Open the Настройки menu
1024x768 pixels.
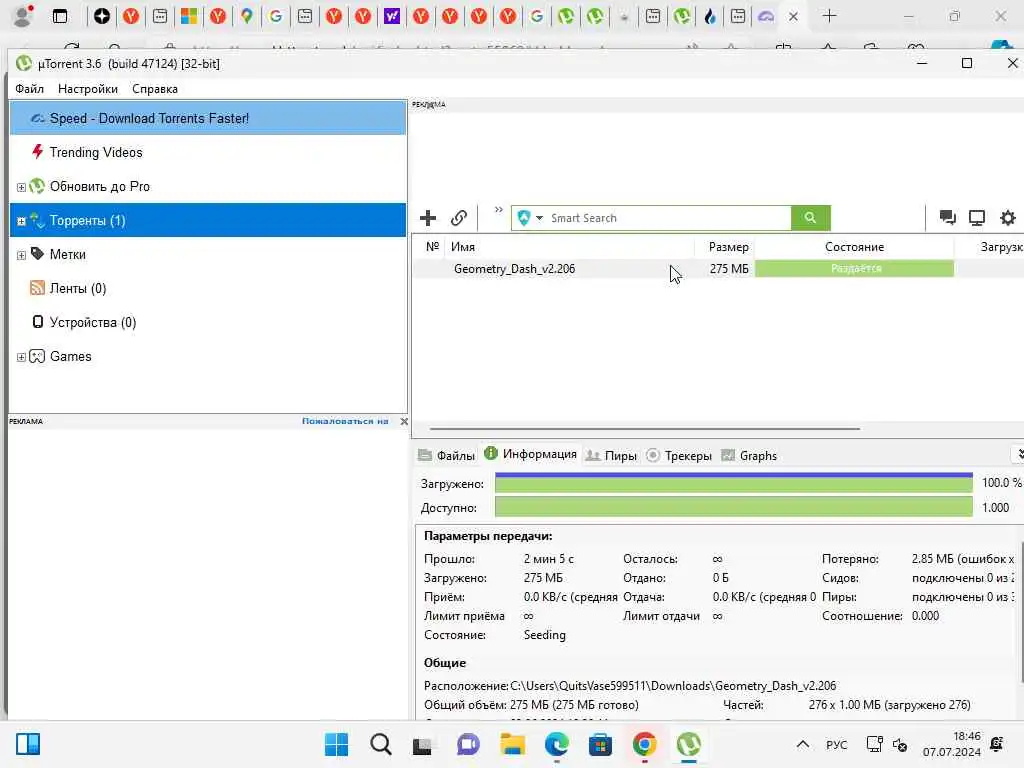coord(88,89)
